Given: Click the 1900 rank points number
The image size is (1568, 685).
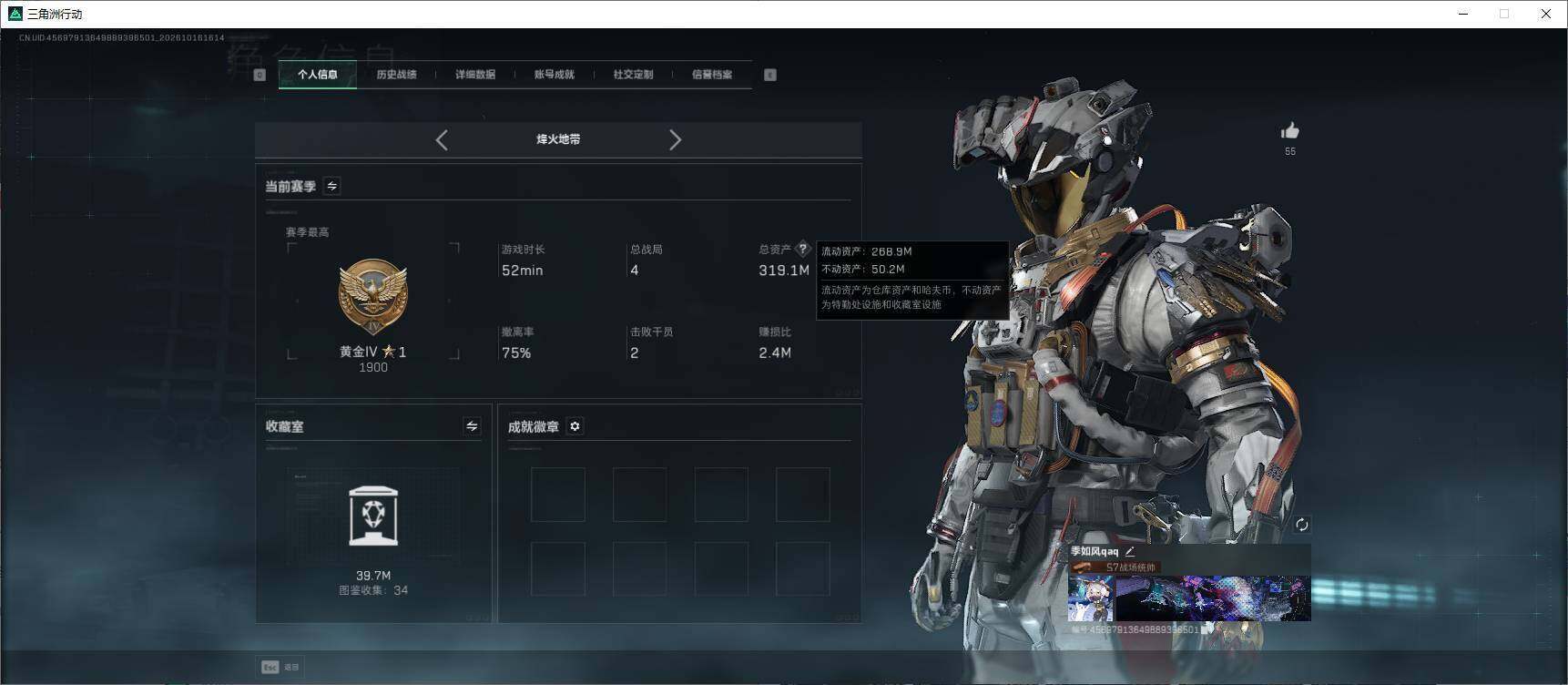Looking at the screenshot, I should [x=373, y=367].
